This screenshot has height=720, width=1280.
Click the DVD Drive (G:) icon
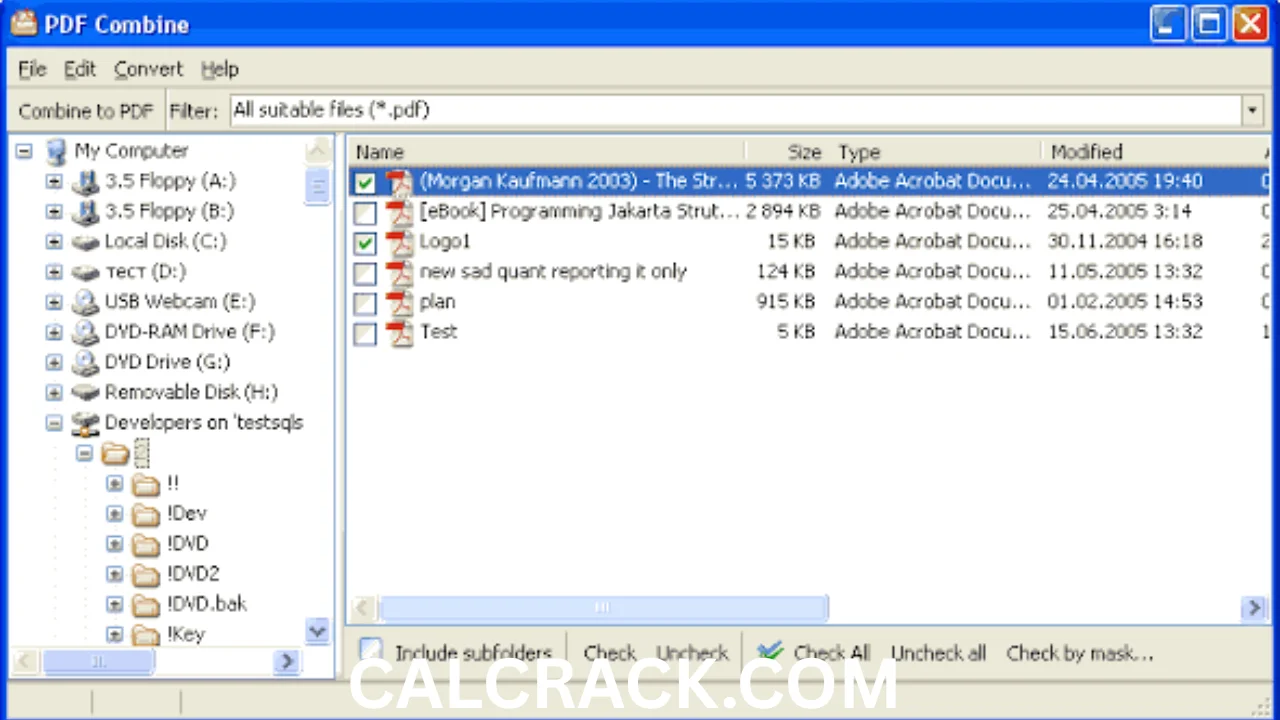pyautogui.click(x=86, y=362)
